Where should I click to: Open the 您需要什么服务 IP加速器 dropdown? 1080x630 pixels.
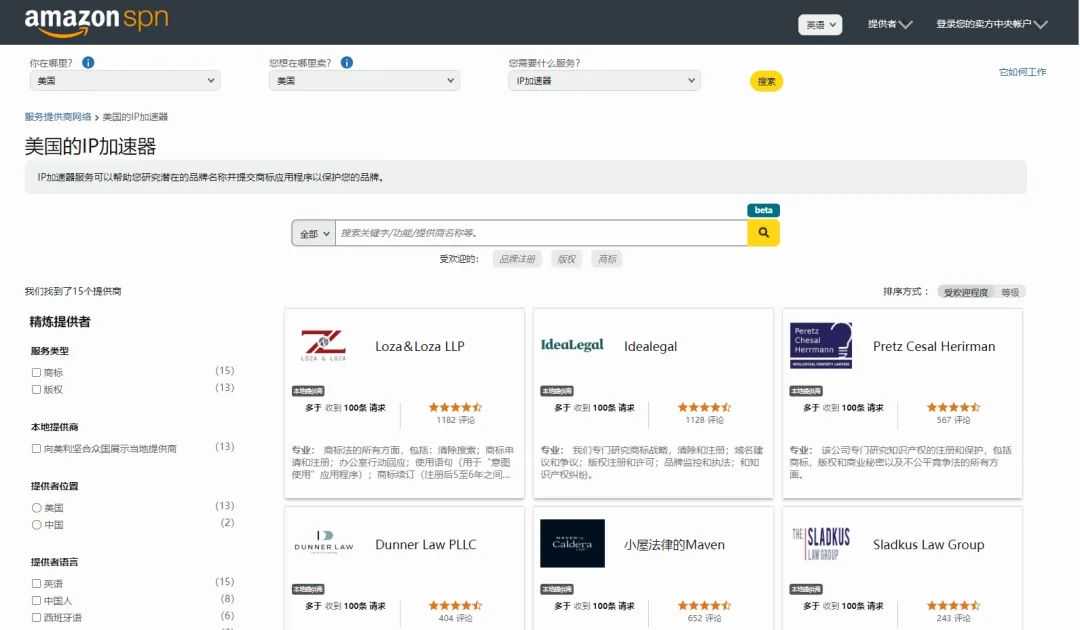click(x=604, y=81)
